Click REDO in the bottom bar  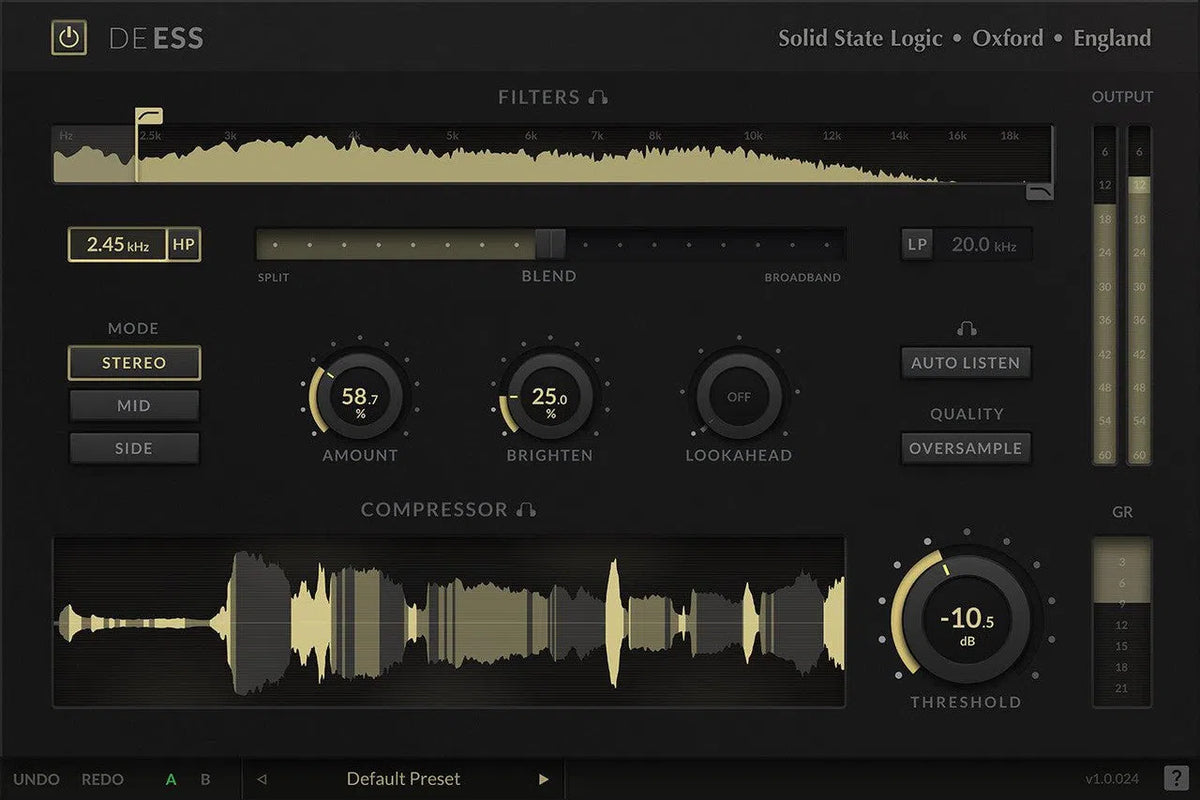103,778
